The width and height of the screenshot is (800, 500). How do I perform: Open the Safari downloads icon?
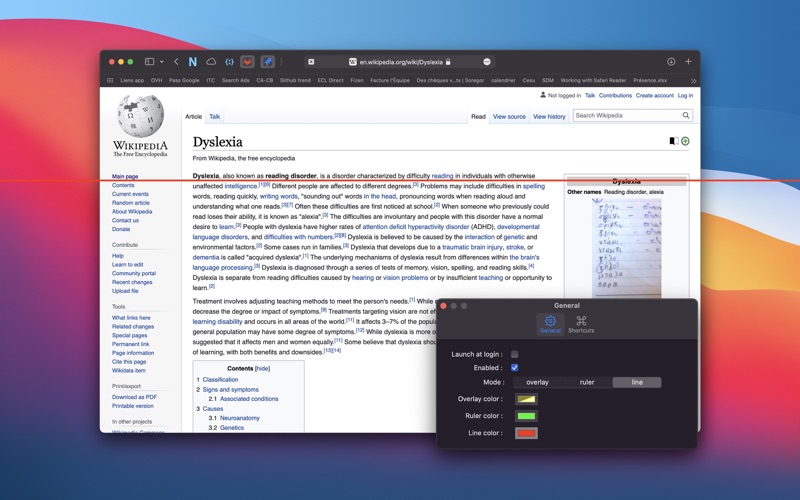671,62
